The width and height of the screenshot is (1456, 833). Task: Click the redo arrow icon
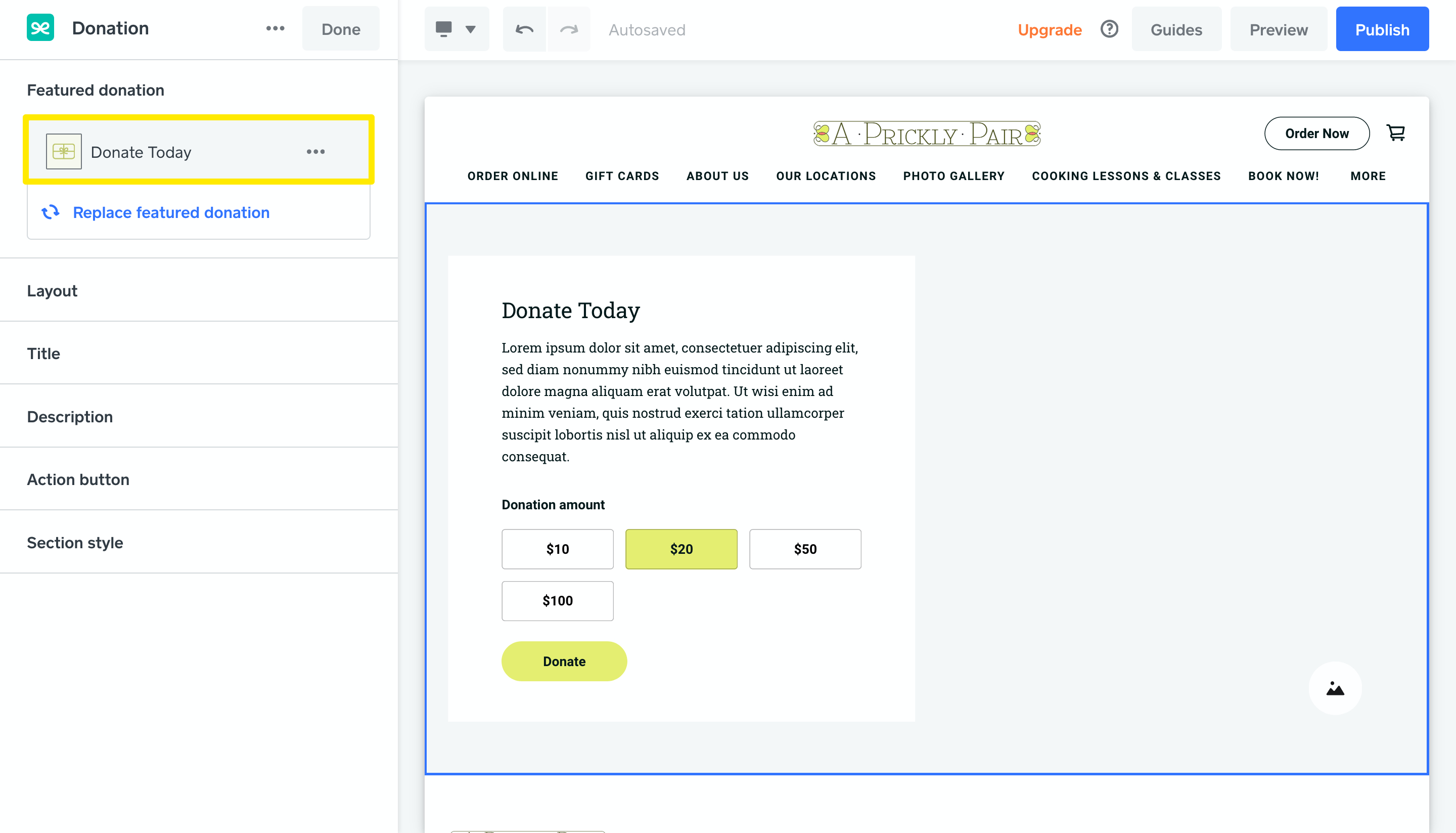point(568,29)
